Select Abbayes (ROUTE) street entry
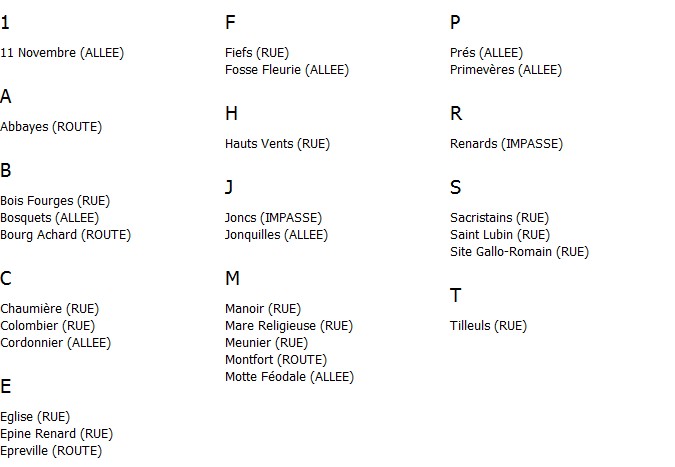 click(x=51, y=127)
